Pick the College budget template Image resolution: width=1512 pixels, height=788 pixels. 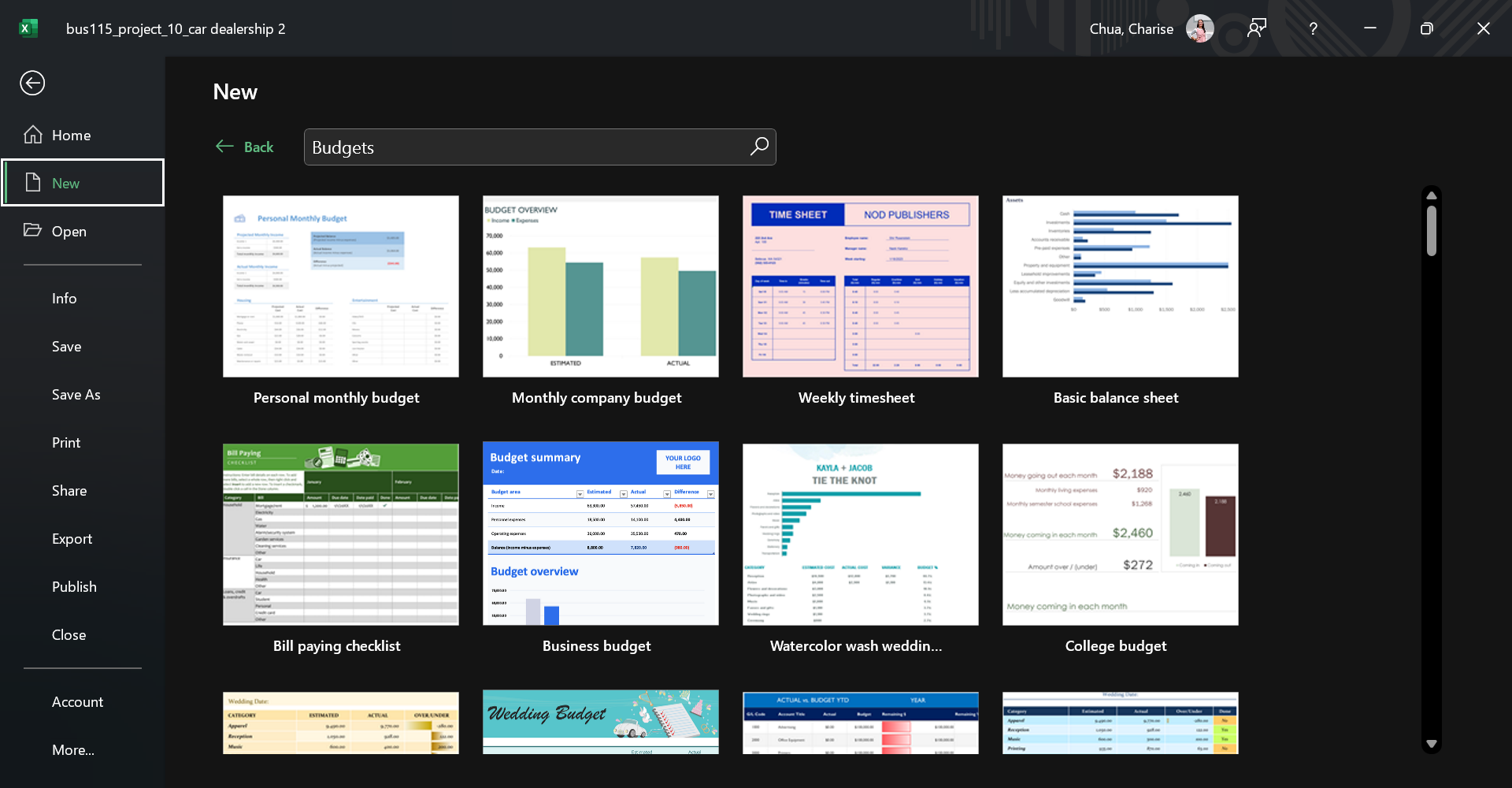[x=1120, y=549]
